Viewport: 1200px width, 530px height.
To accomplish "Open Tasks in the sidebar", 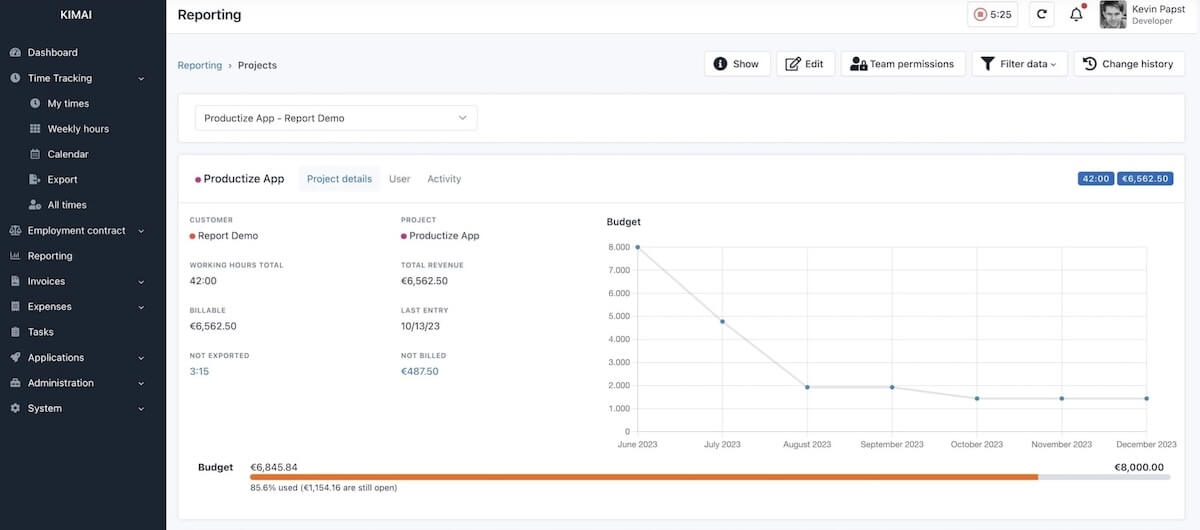I will (41, 332).
